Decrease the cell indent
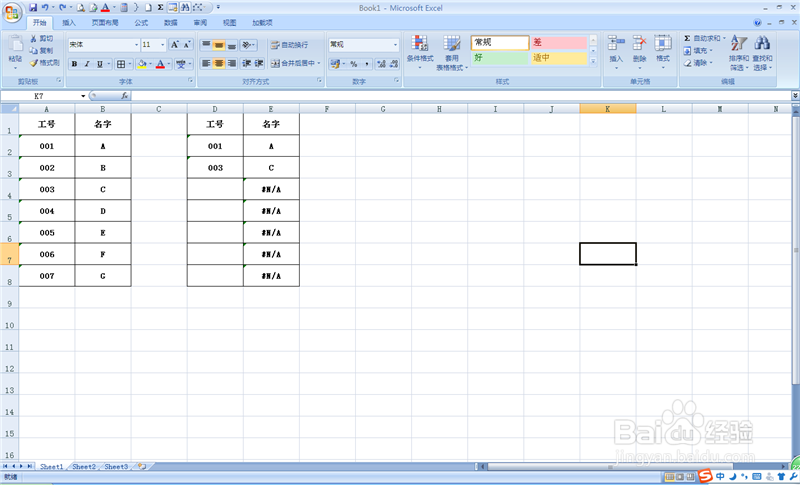800x485 pixels. pos(247,63)
